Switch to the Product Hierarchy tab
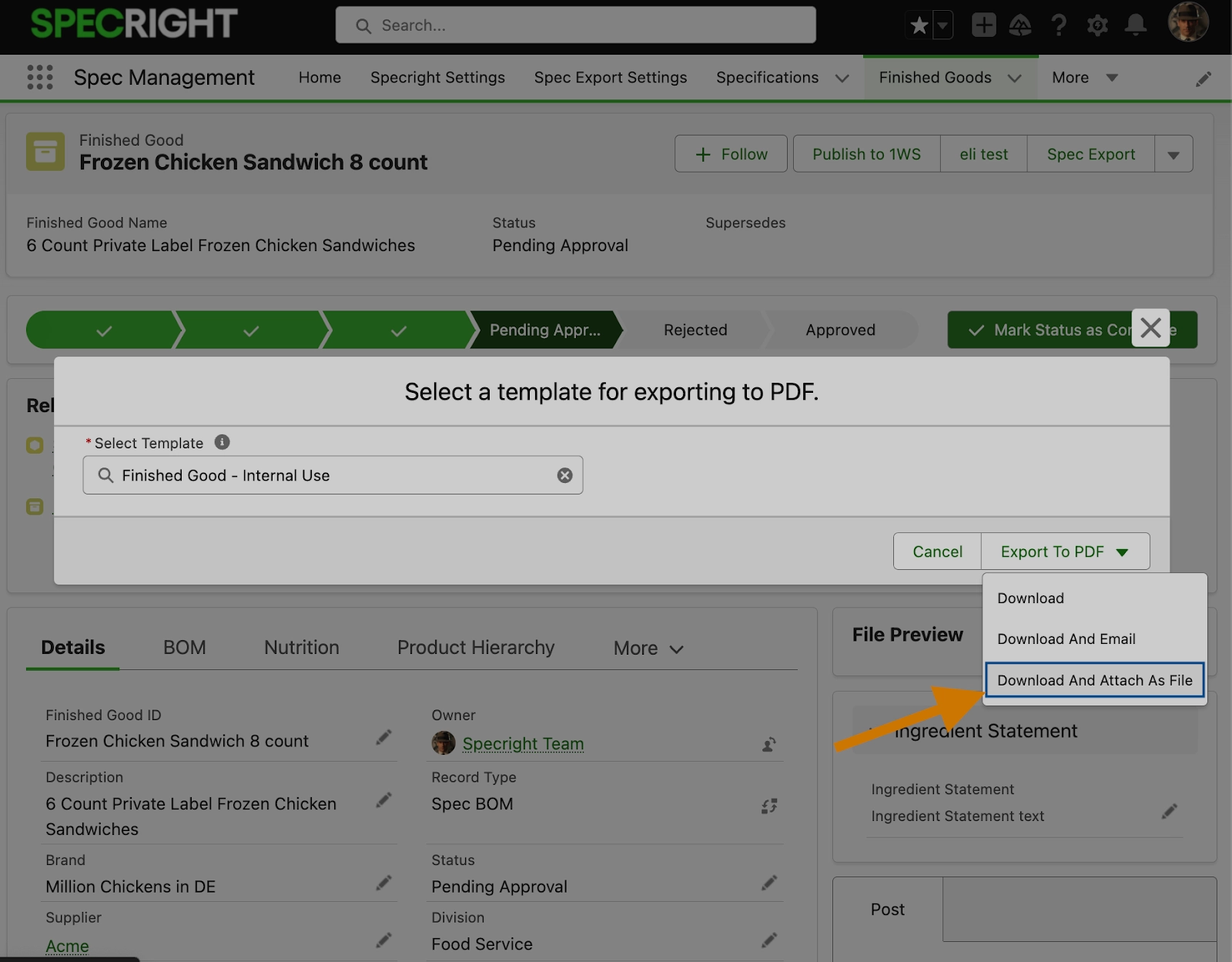Viewport: 1232px width, 962px height. (x=476, y=648)
